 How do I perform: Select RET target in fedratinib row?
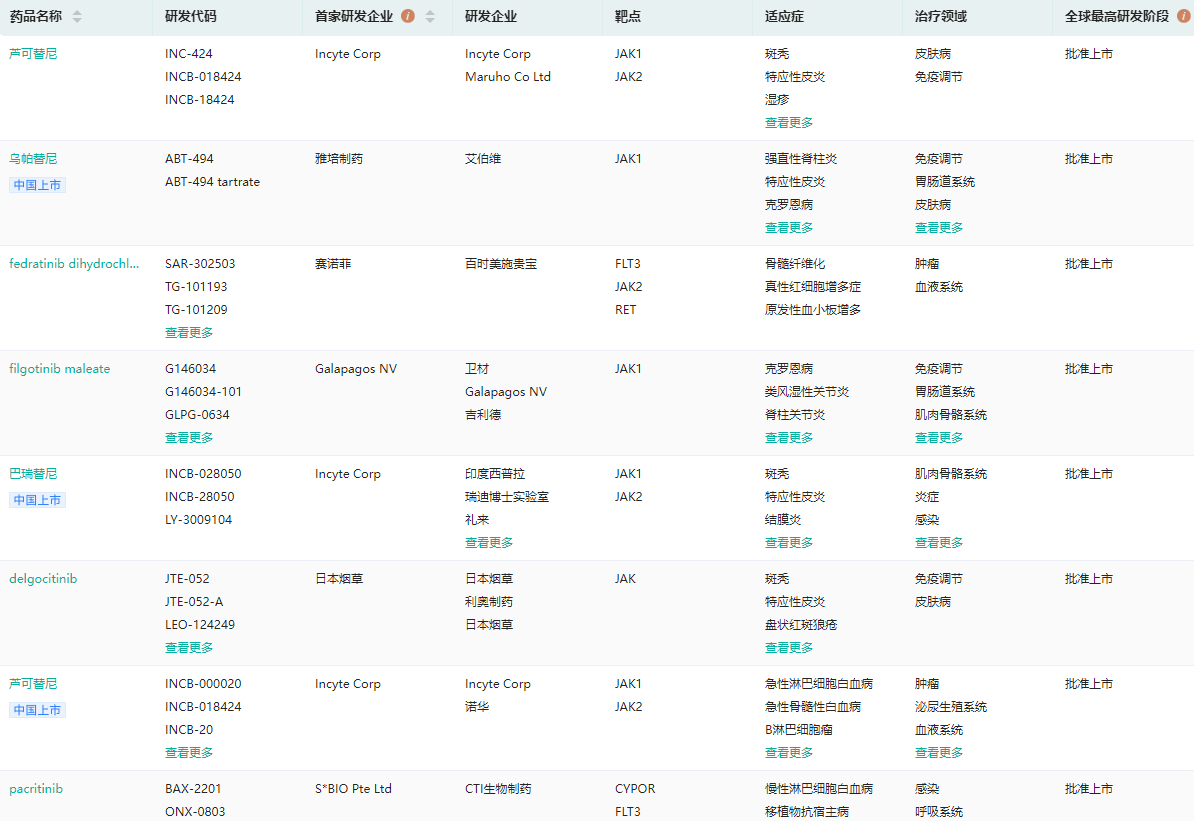coord(625,310)
